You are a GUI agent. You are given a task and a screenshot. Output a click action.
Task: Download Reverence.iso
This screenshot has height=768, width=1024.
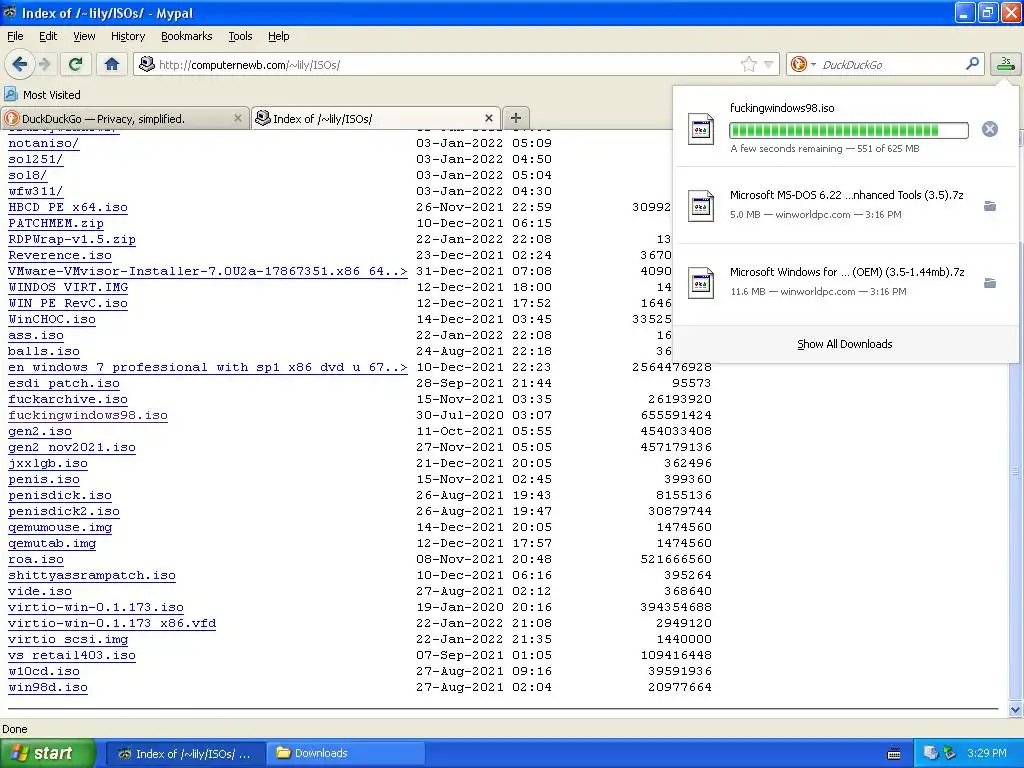point(59,255)
